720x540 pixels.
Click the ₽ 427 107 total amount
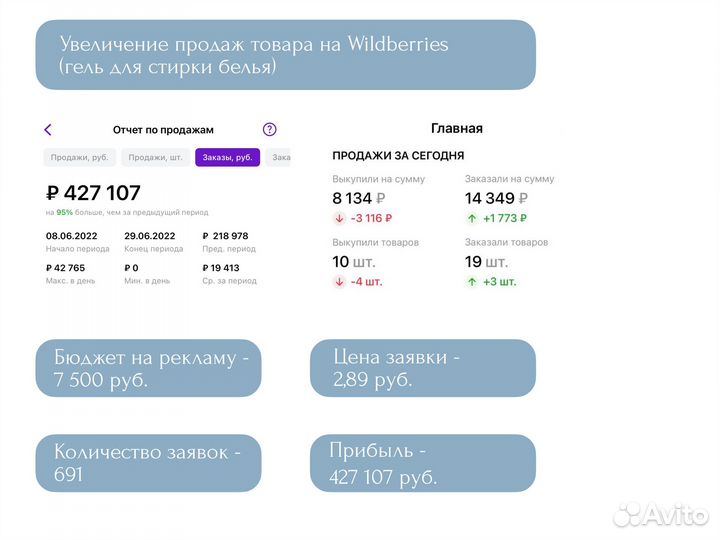[x=93, y=193]
